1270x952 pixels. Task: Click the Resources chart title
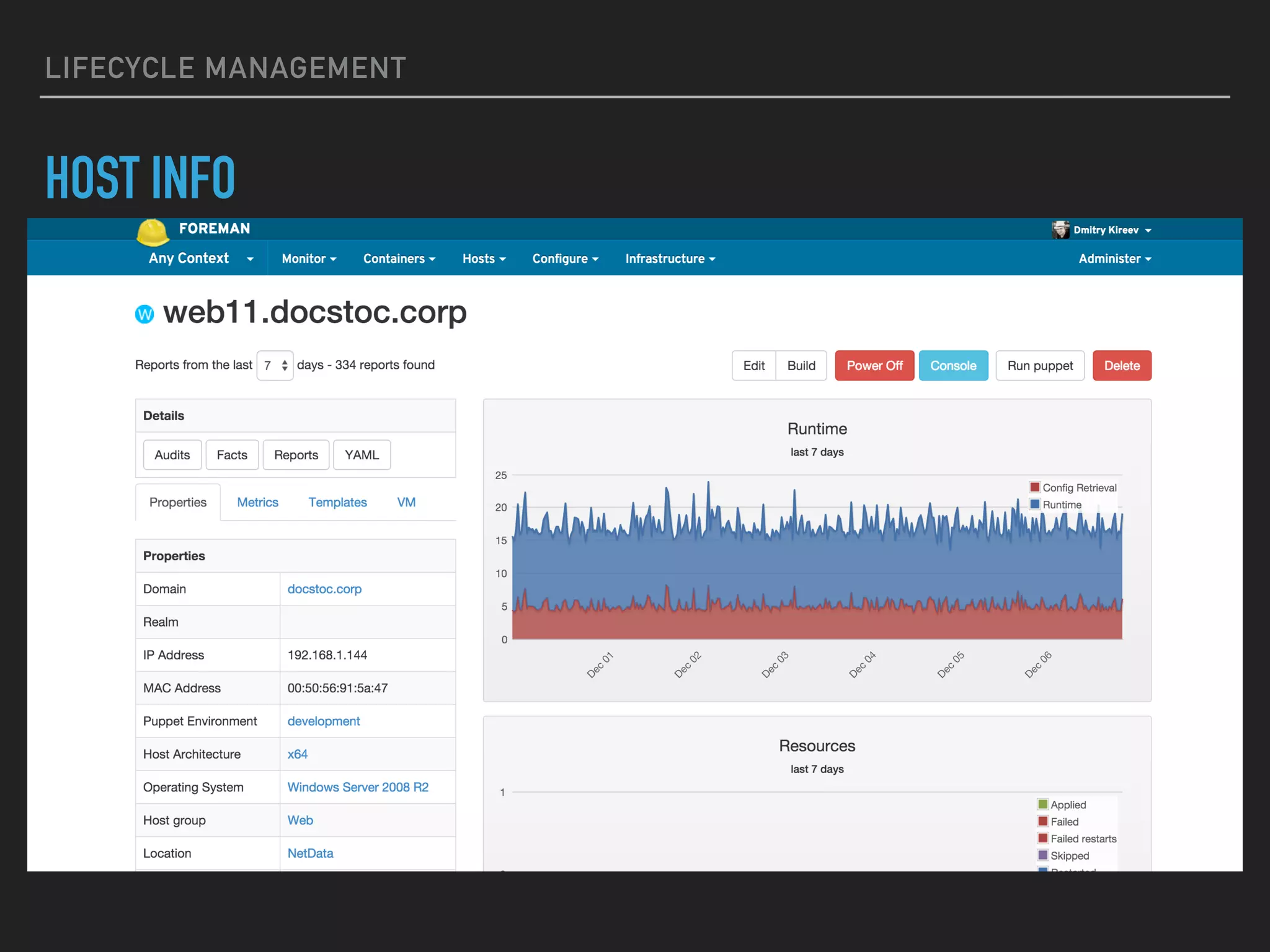click(817, 746)
